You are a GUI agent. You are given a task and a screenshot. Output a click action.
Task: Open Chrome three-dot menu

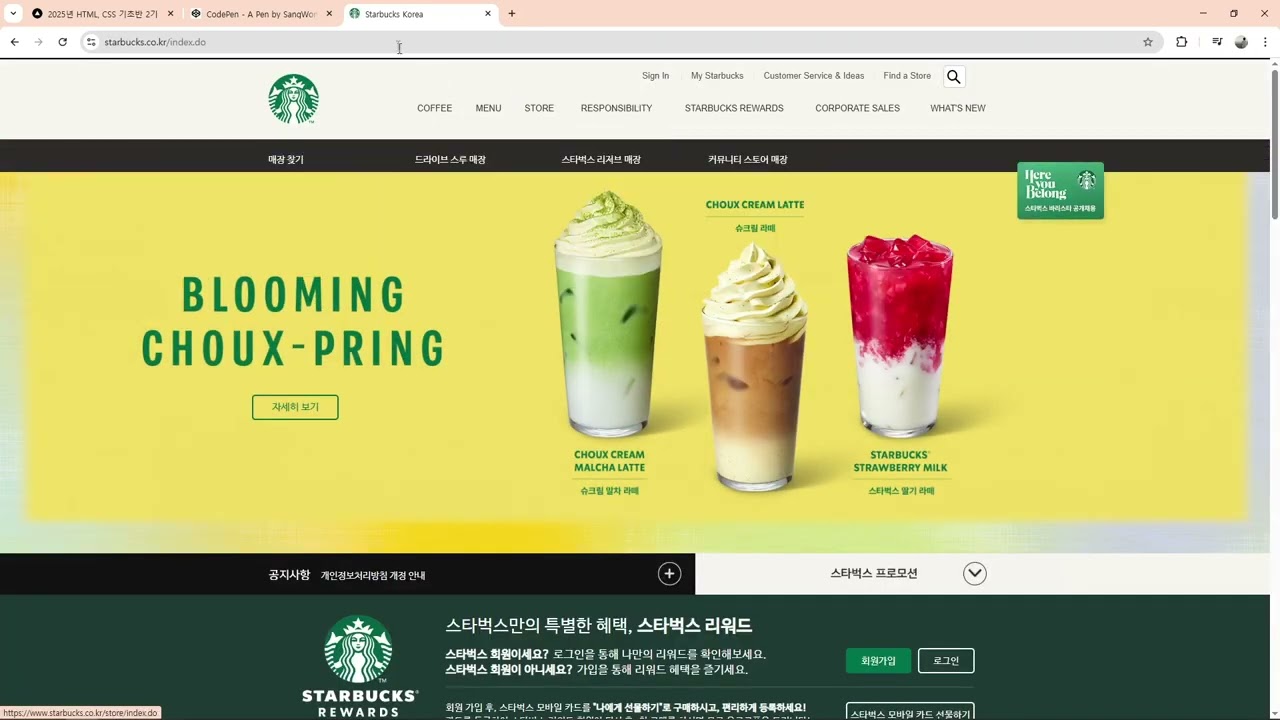click(x=1265, y=42)
